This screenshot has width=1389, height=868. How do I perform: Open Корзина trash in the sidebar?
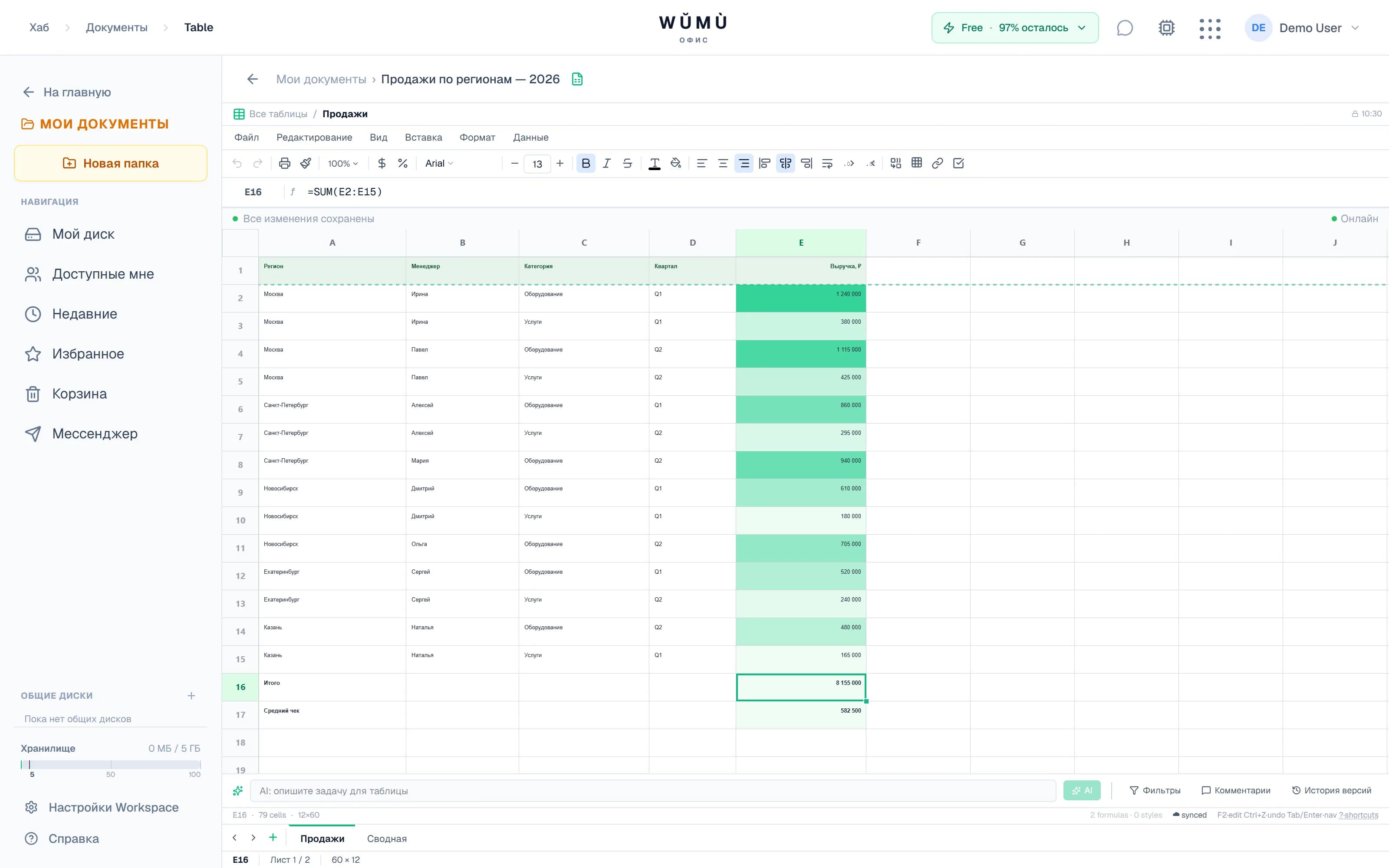click(111, 394)
